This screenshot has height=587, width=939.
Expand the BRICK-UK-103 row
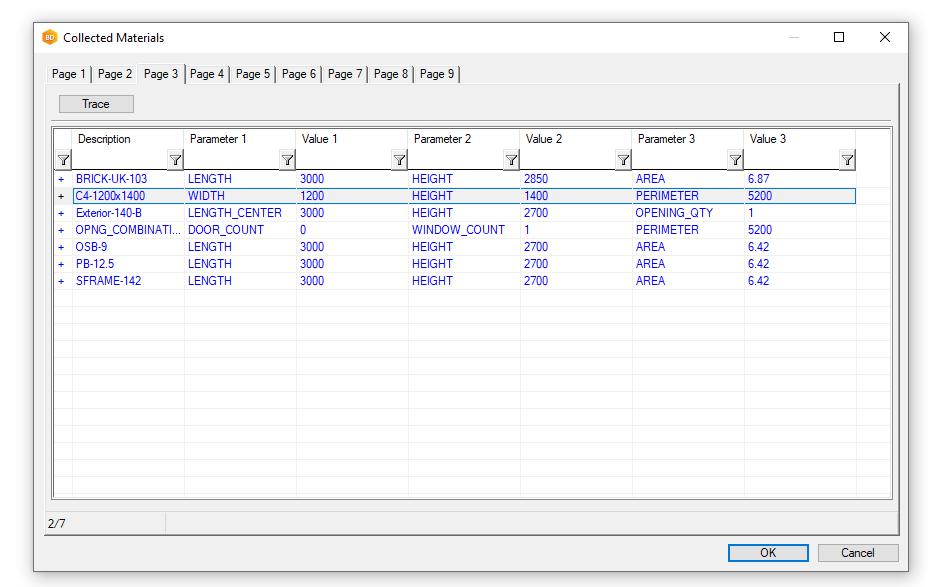62,179
